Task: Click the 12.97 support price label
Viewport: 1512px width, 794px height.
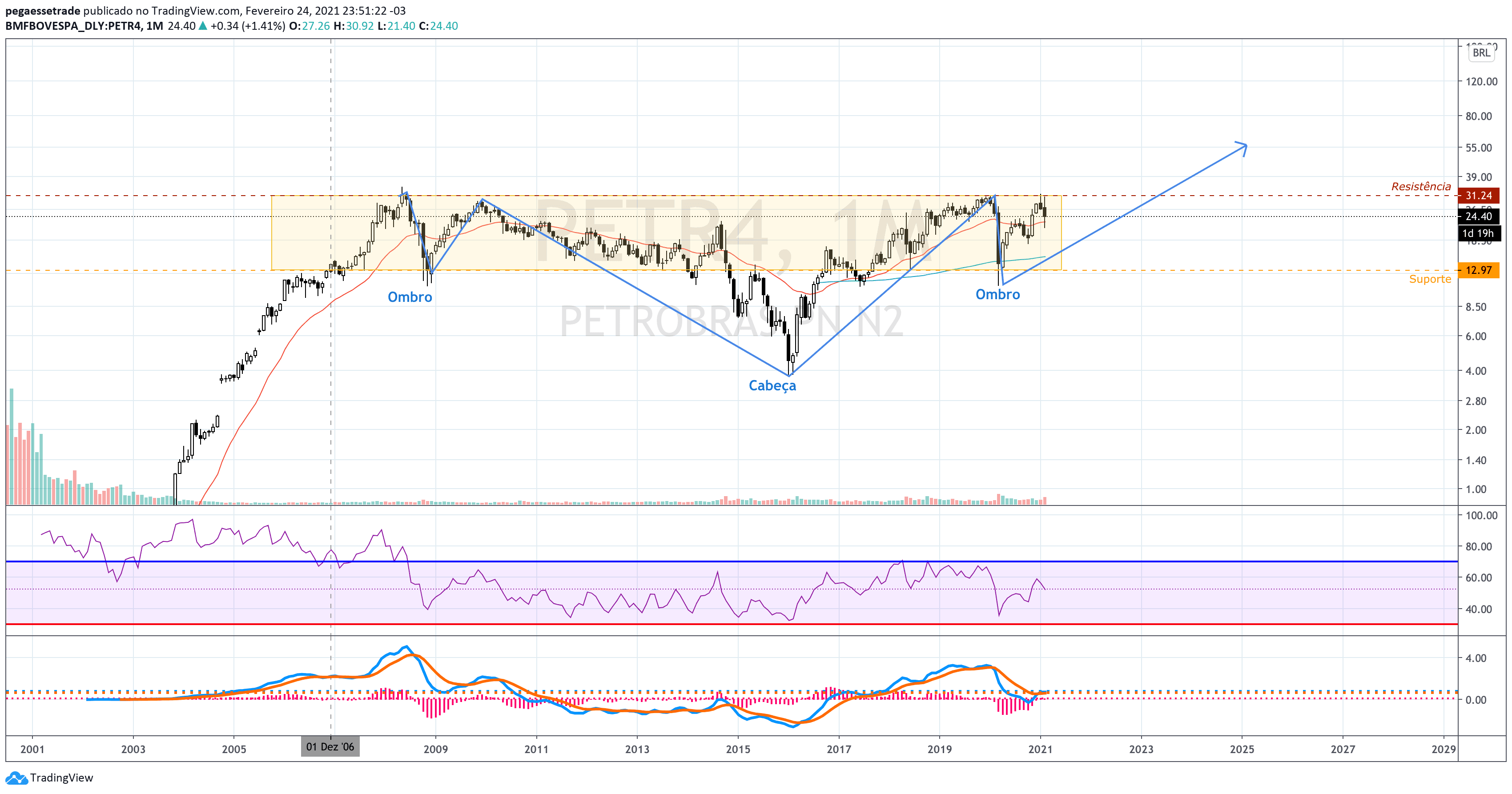Action: pos(1479,270)
